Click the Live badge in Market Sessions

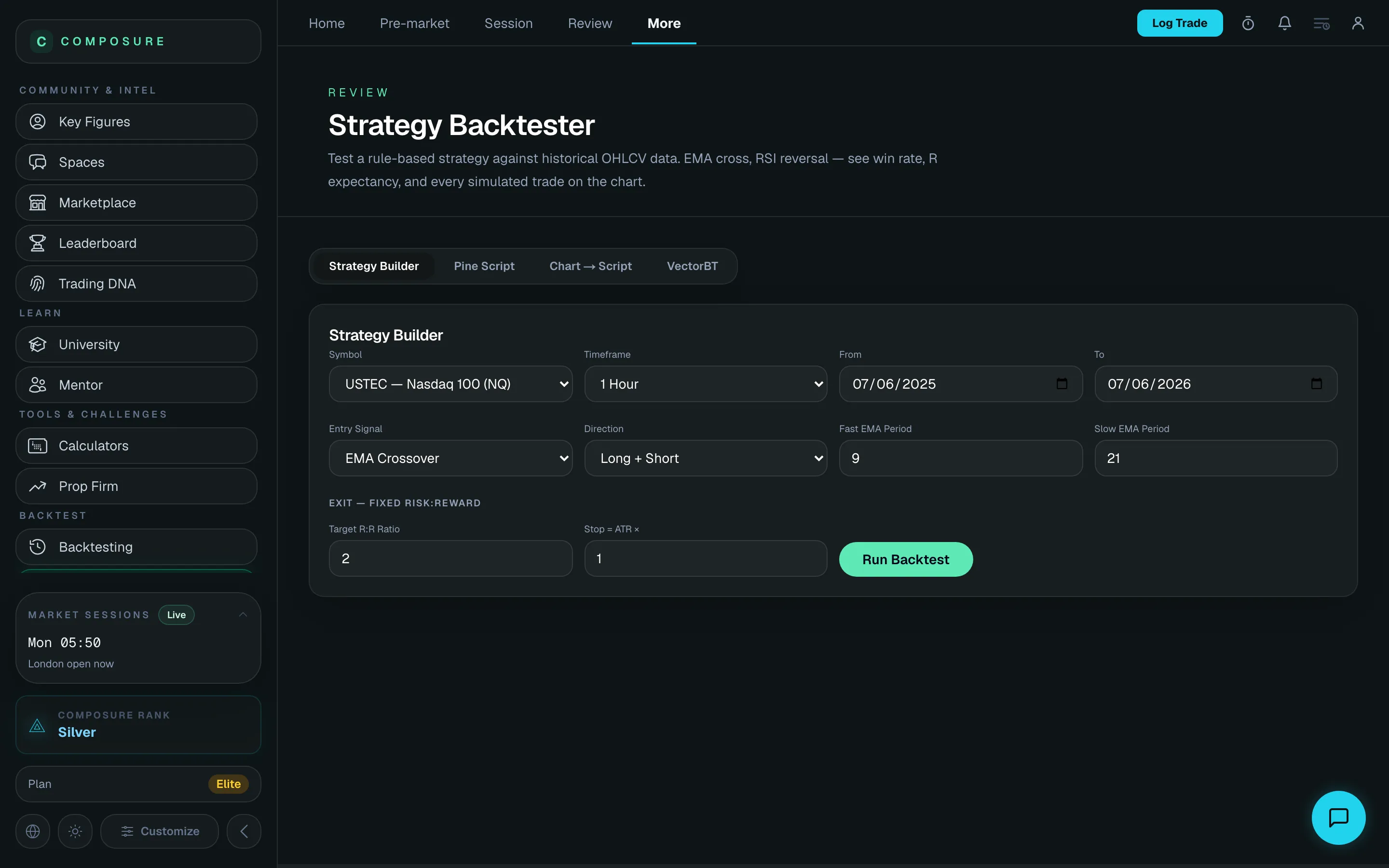click(176, 614)
